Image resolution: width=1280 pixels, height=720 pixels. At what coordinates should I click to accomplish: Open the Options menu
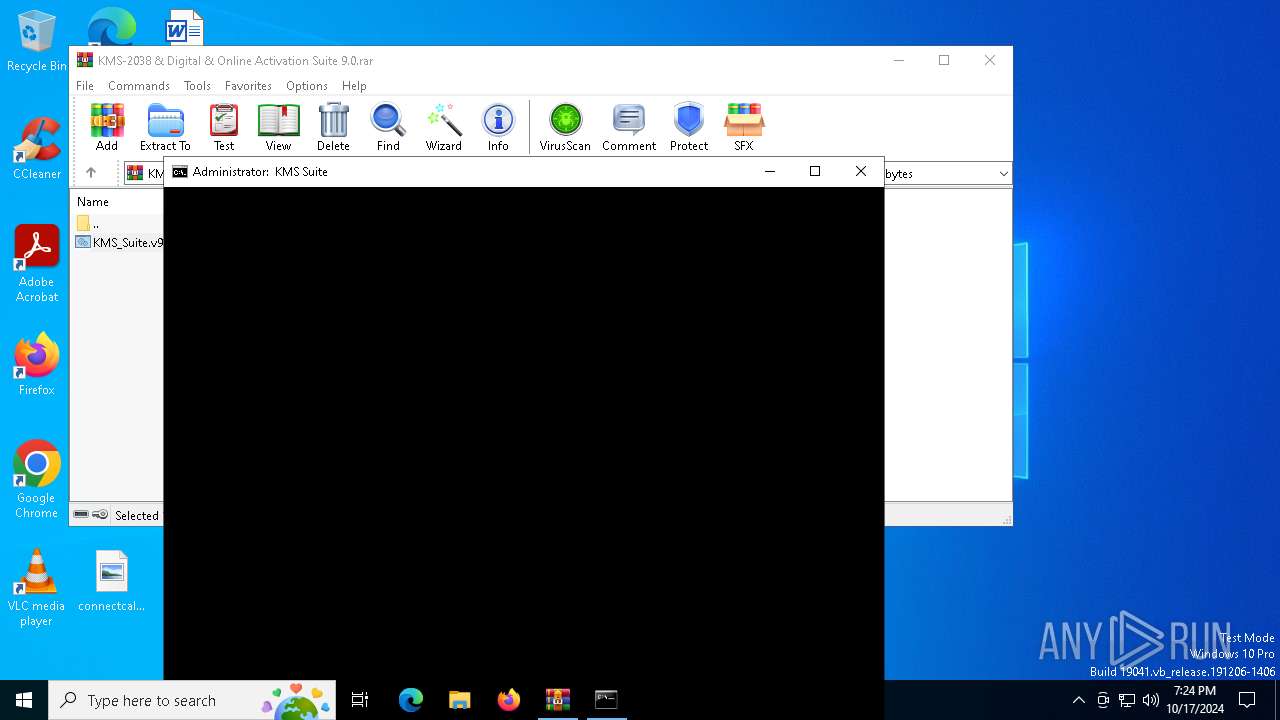pyautogui.click(x=307, y=86)
